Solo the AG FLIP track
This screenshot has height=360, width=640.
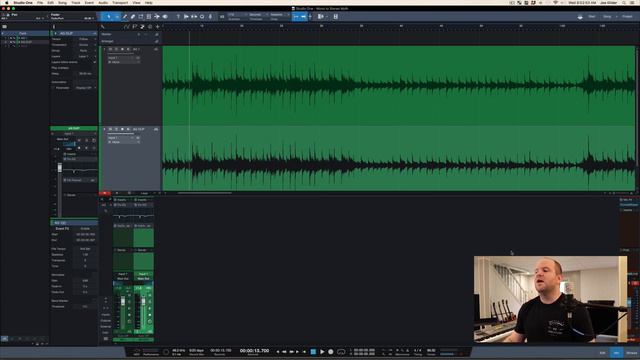coord(116,129)
